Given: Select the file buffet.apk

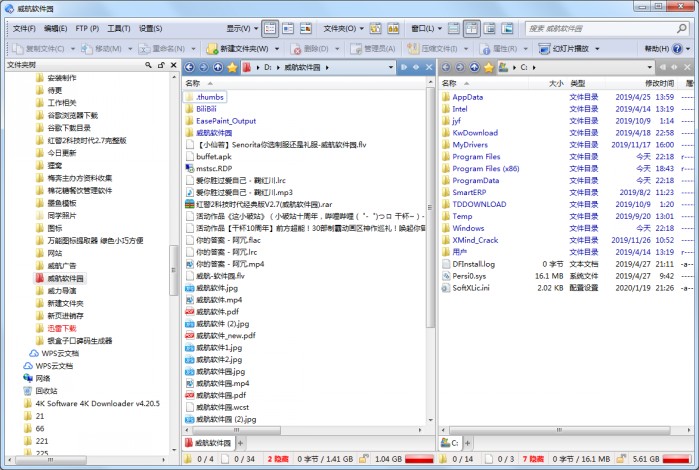Looking at the screenshot, I should [214, 157].
